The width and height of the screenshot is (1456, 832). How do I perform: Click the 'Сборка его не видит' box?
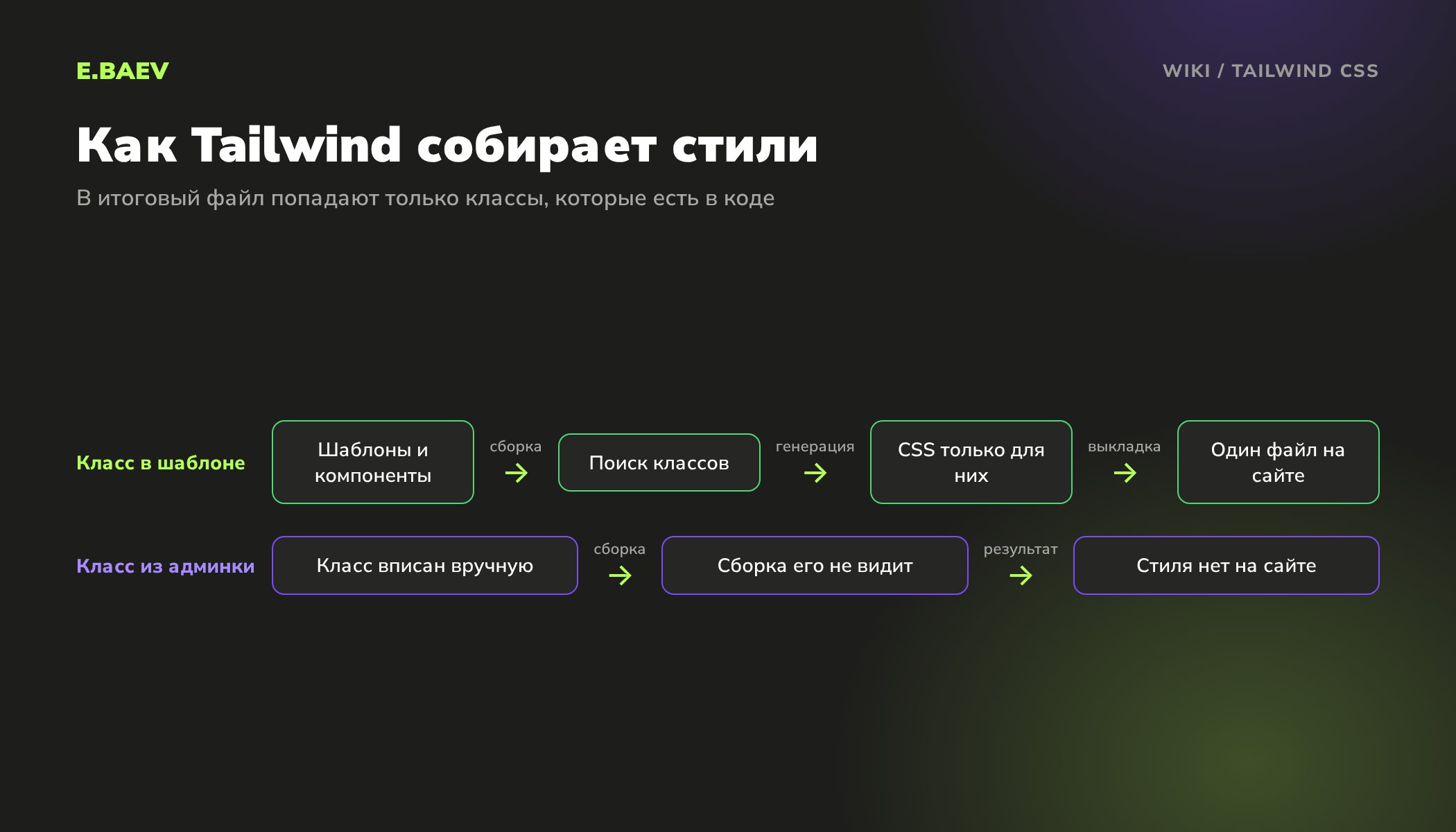[x=815, y=565]
